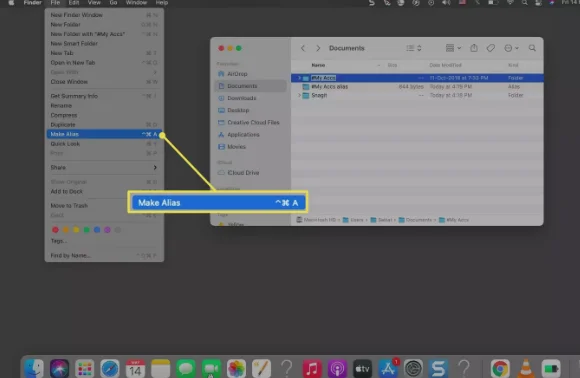Open Apple TV app in Dock
Image resolution: width=580 pixels, height=378 pixels.
[x=362, y=368]
